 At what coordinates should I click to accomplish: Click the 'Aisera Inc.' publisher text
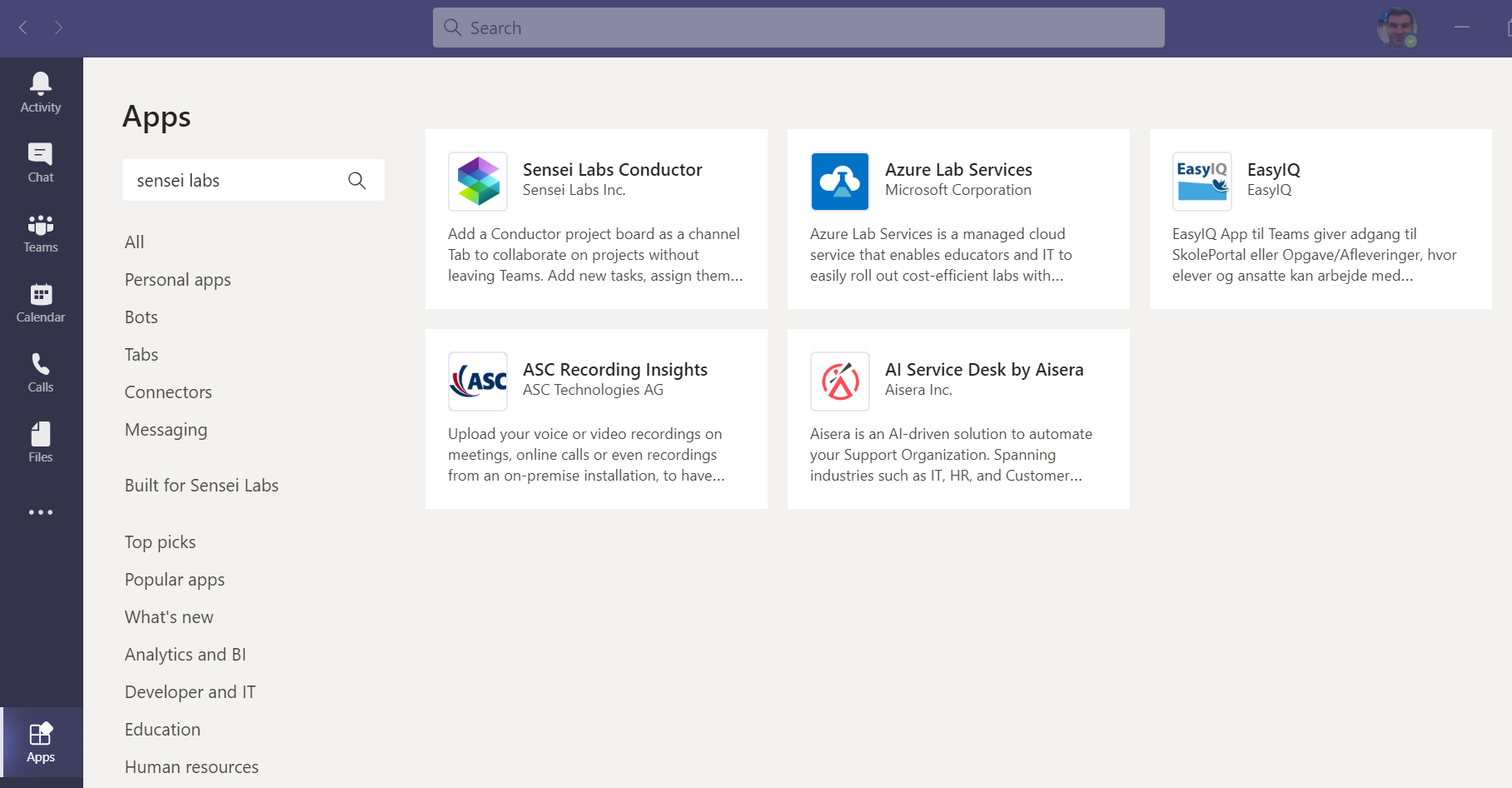coord(918,390)
